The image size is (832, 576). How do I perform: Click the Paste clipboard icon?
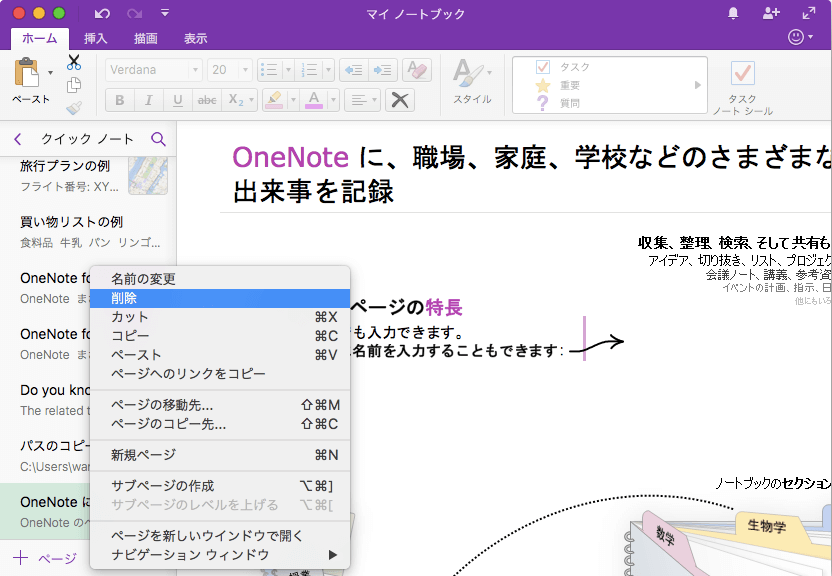[x=27, y=72]
